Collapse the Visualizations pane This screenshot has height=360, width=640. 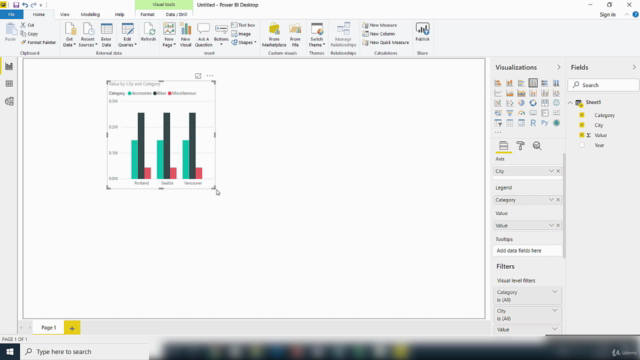(559, 67)
